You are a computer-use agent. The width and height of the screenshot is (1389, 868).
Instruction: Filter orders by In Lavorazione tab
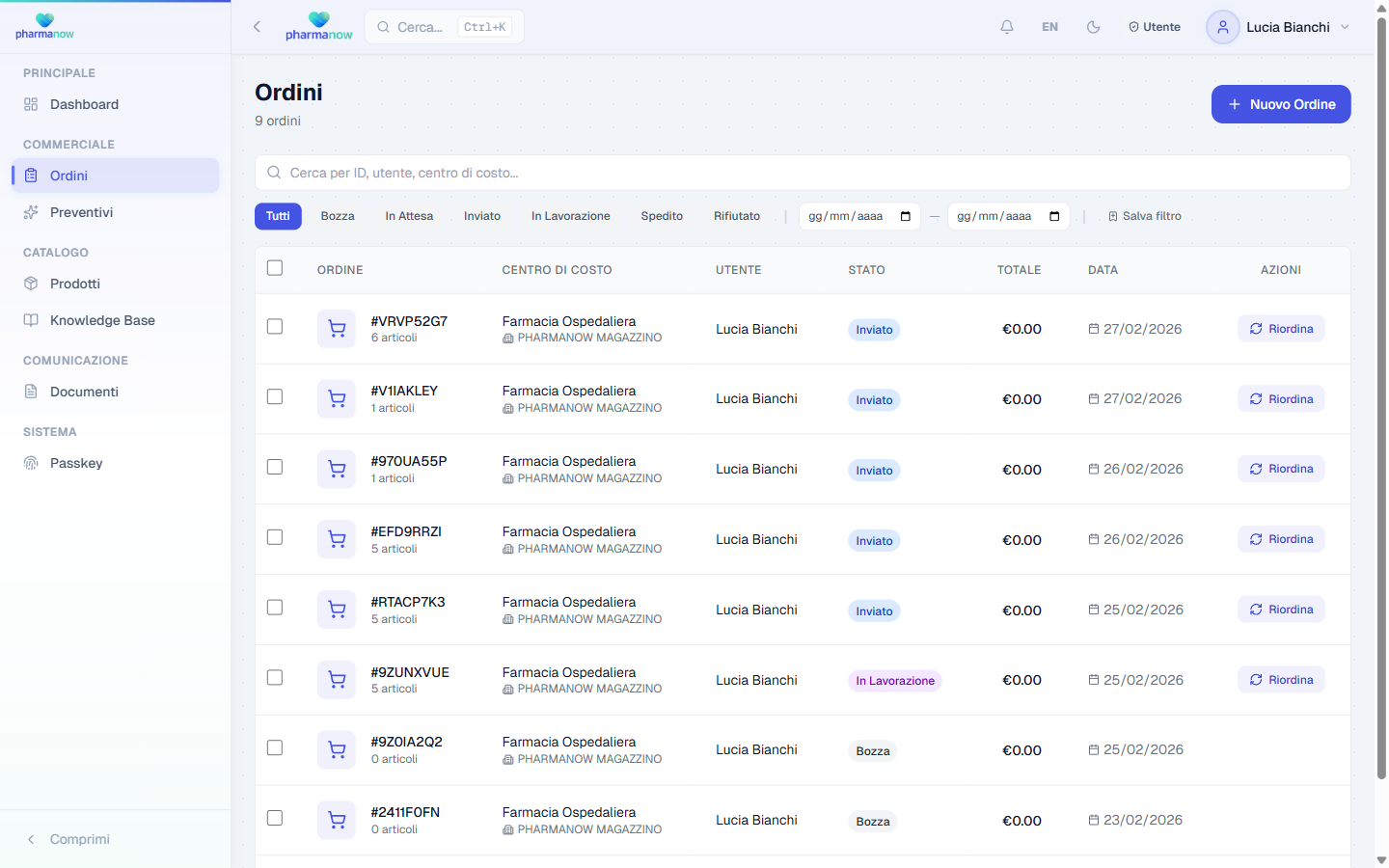coord(570,216)
